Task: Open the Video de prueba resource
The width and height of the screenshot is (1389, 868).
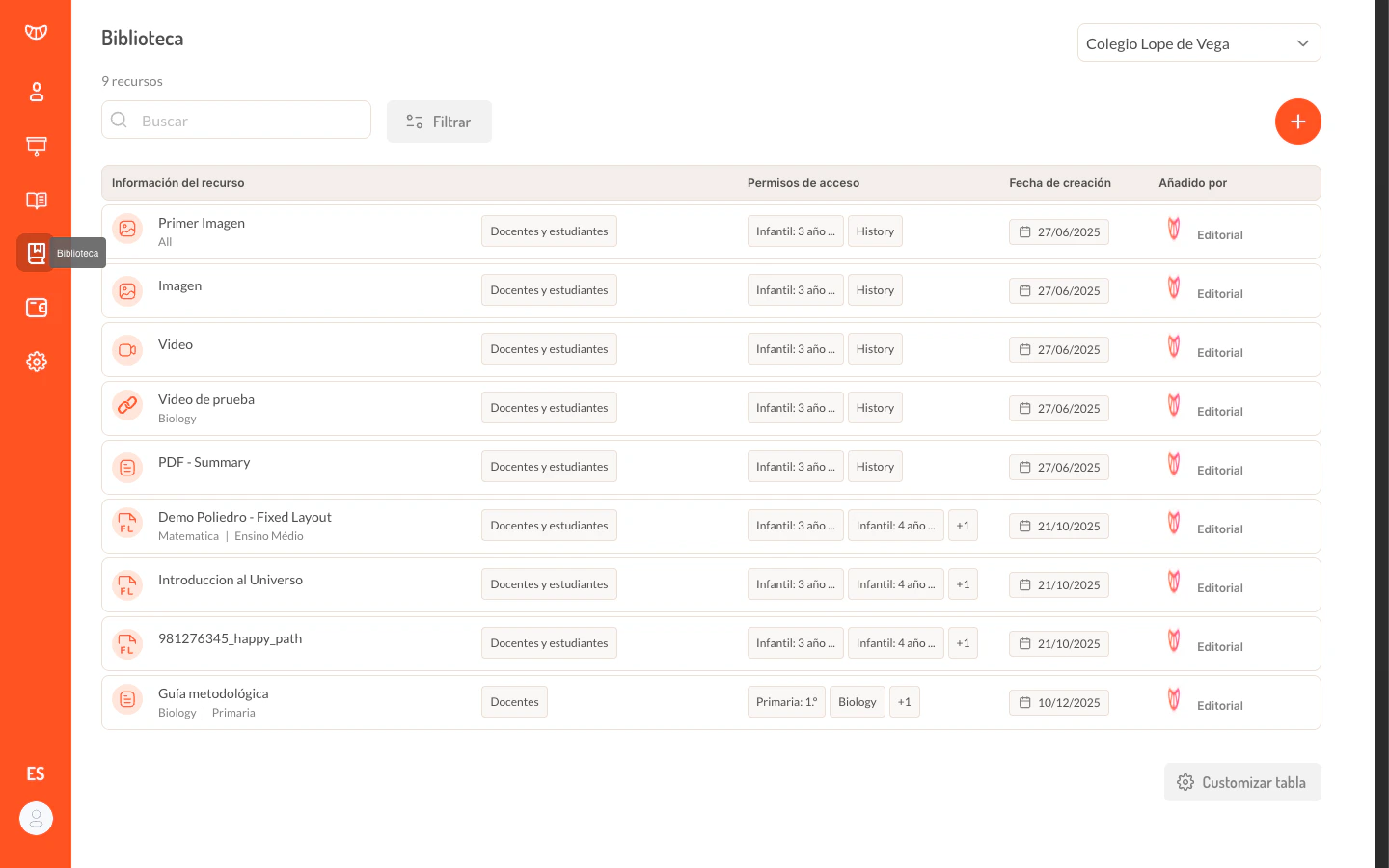Action: tap(206, 399)
